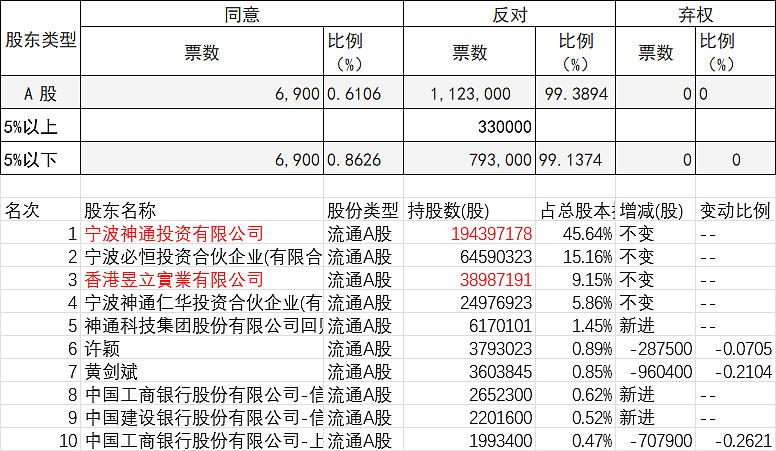
Task: Select cell showing -960400
Action: point(655,371)
